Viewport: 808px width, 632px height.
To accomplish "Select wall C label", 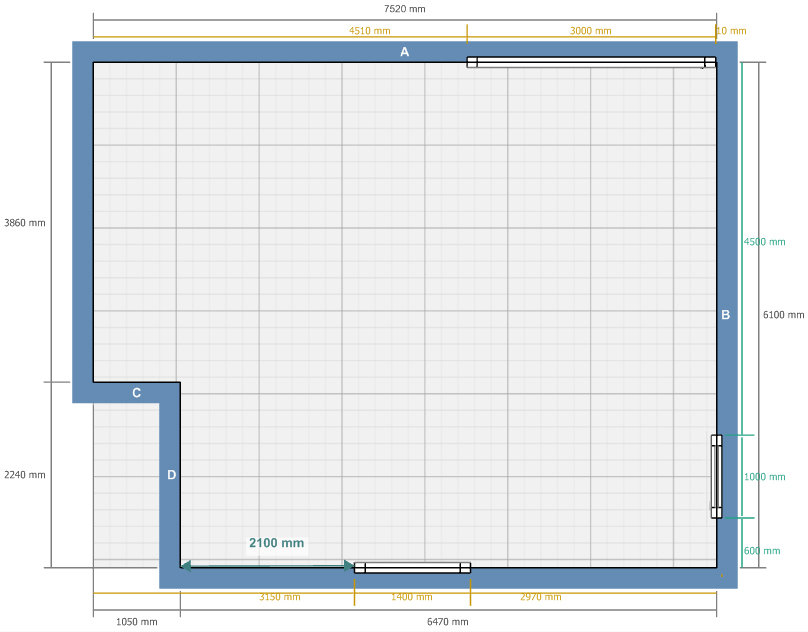I will click(x=137, y=393).
